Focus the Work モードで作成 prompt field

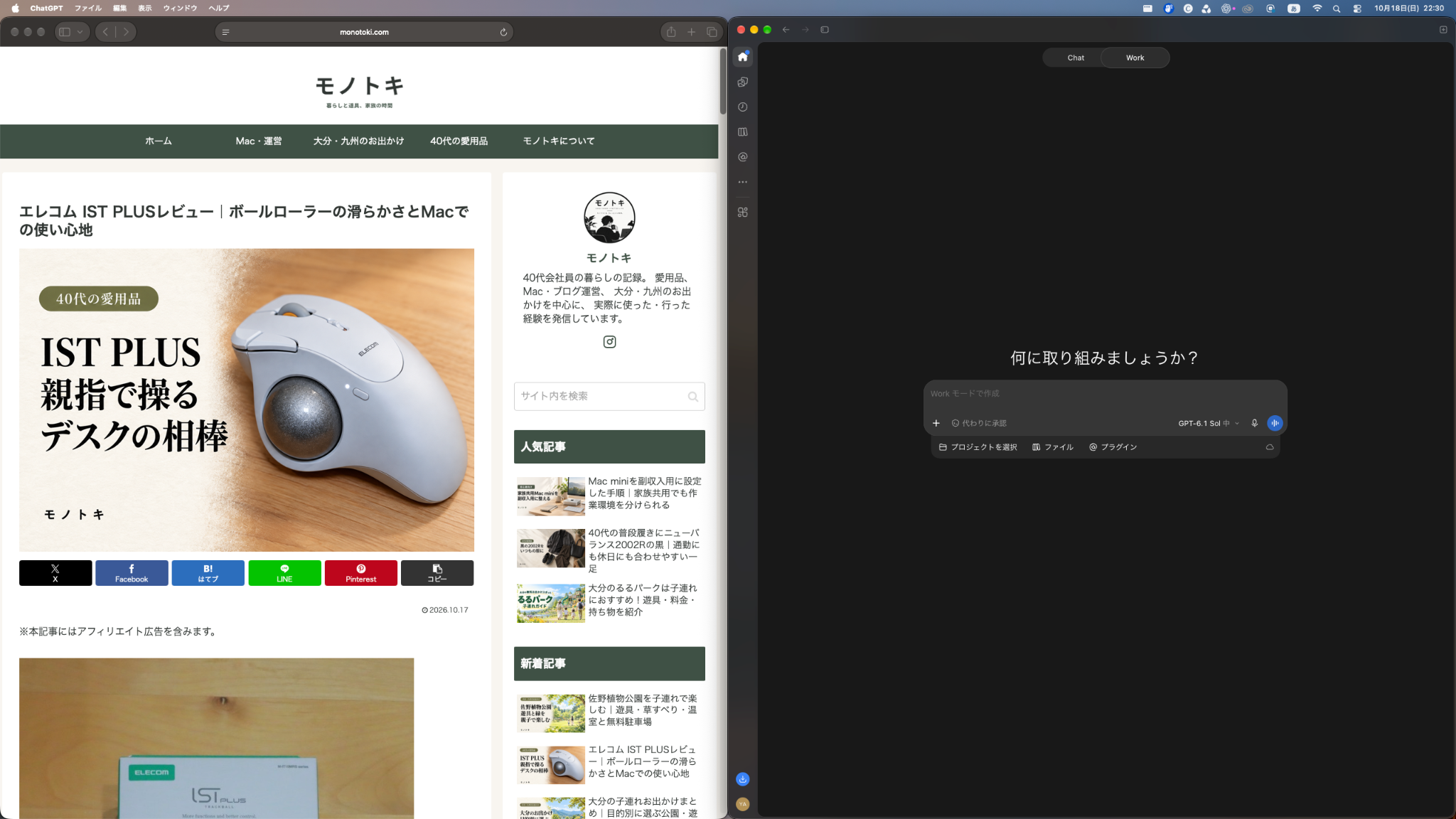coord(1105,394)
